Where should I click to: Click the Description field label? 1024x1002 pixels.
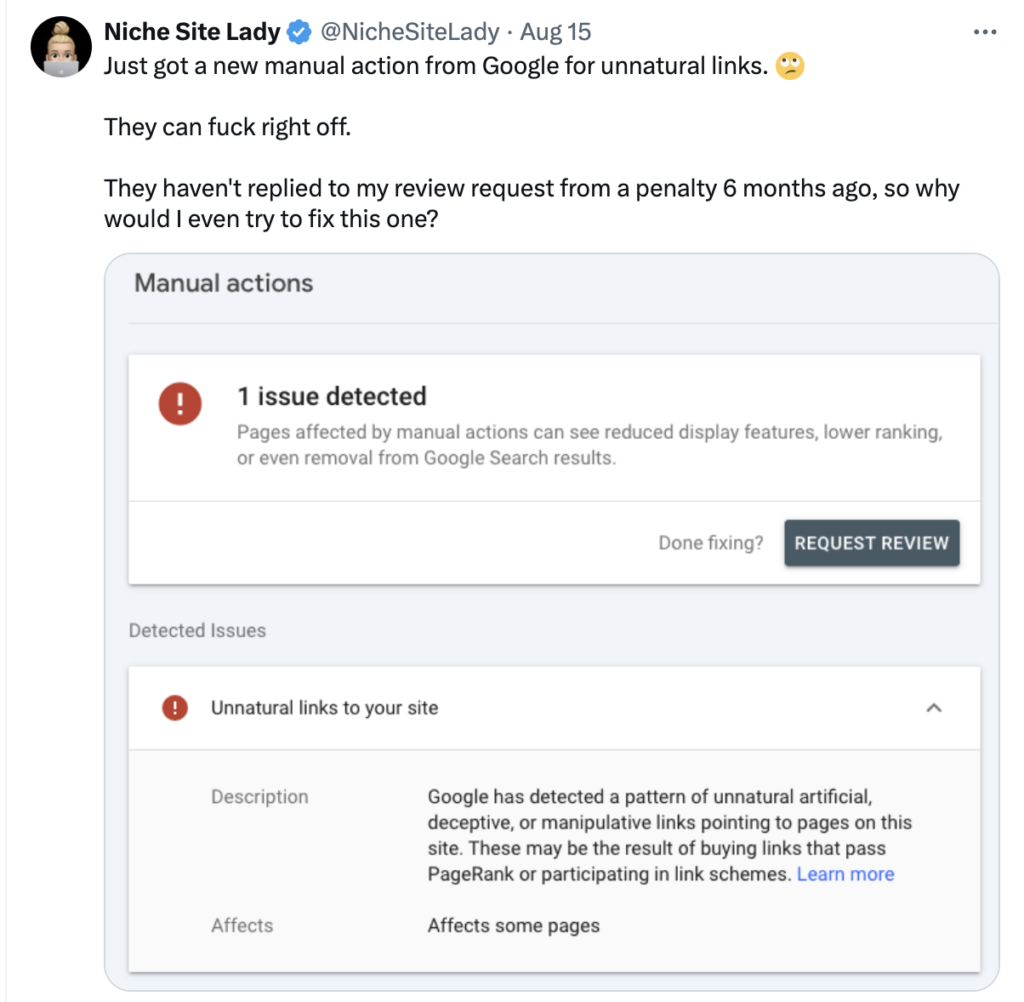pos(260,797)
